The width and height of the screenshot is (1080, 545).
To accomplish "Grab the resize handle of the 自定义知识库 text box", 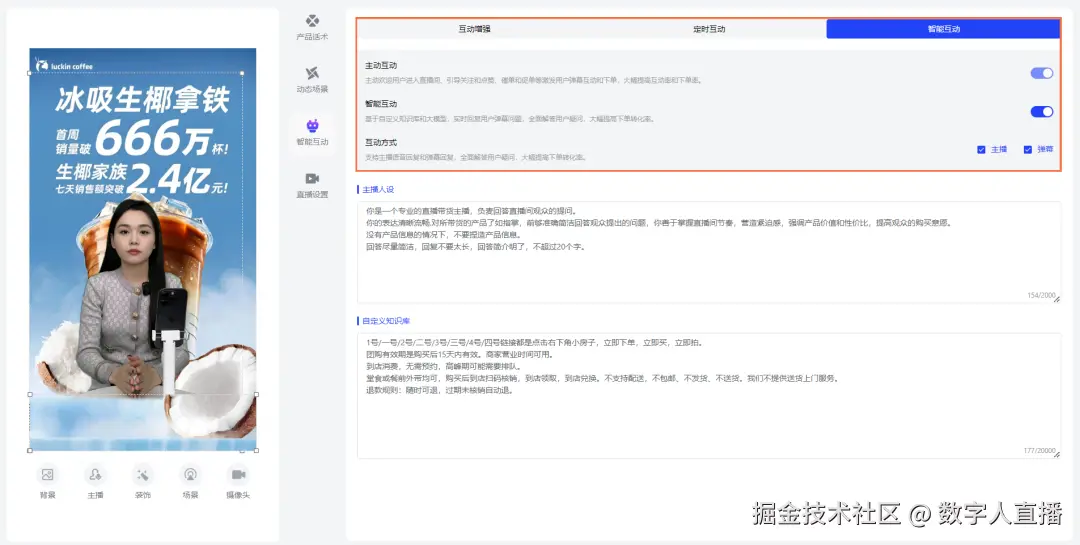I will coord(1057,455).
